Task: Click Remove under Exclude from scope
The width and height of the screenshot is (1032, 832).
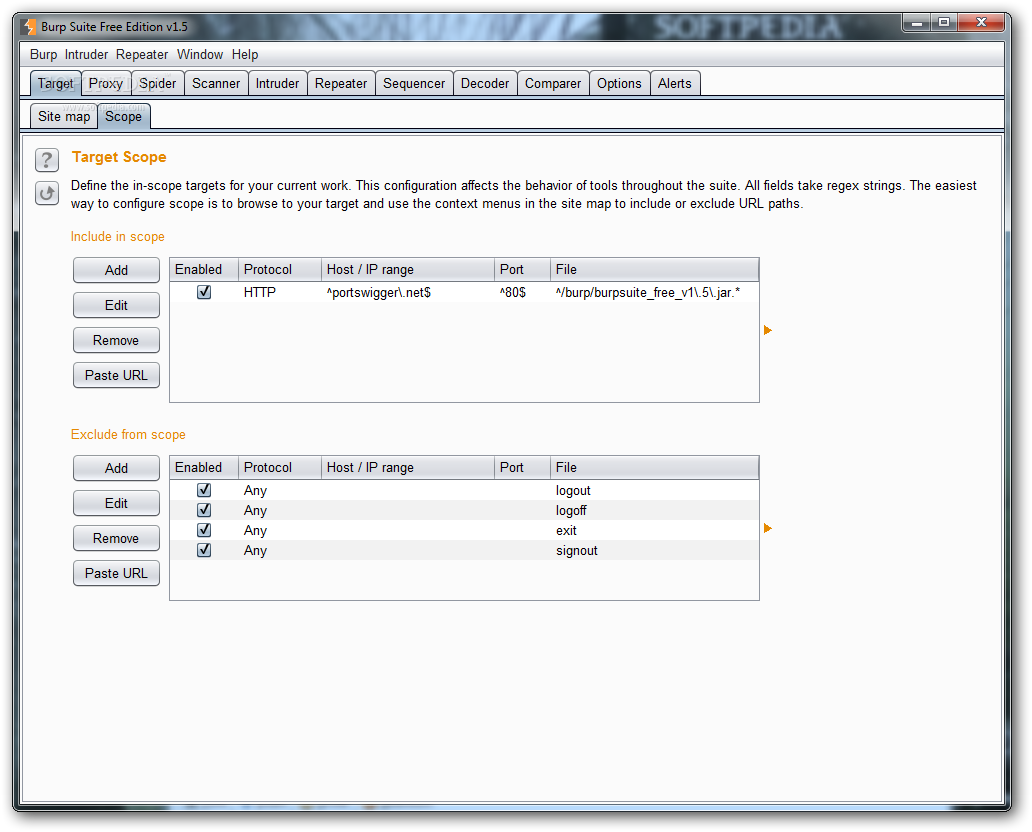Action: 116,538
